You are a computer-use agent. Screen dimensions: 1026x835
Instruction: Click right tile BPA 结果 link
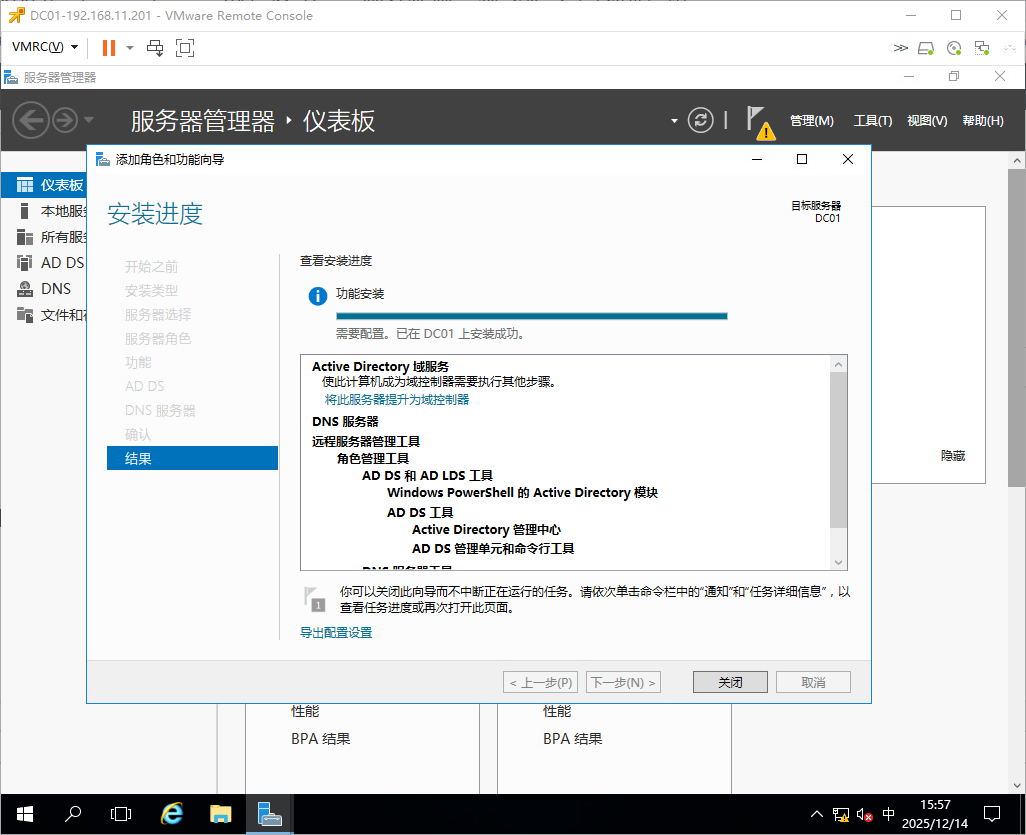tap(573, 739)
